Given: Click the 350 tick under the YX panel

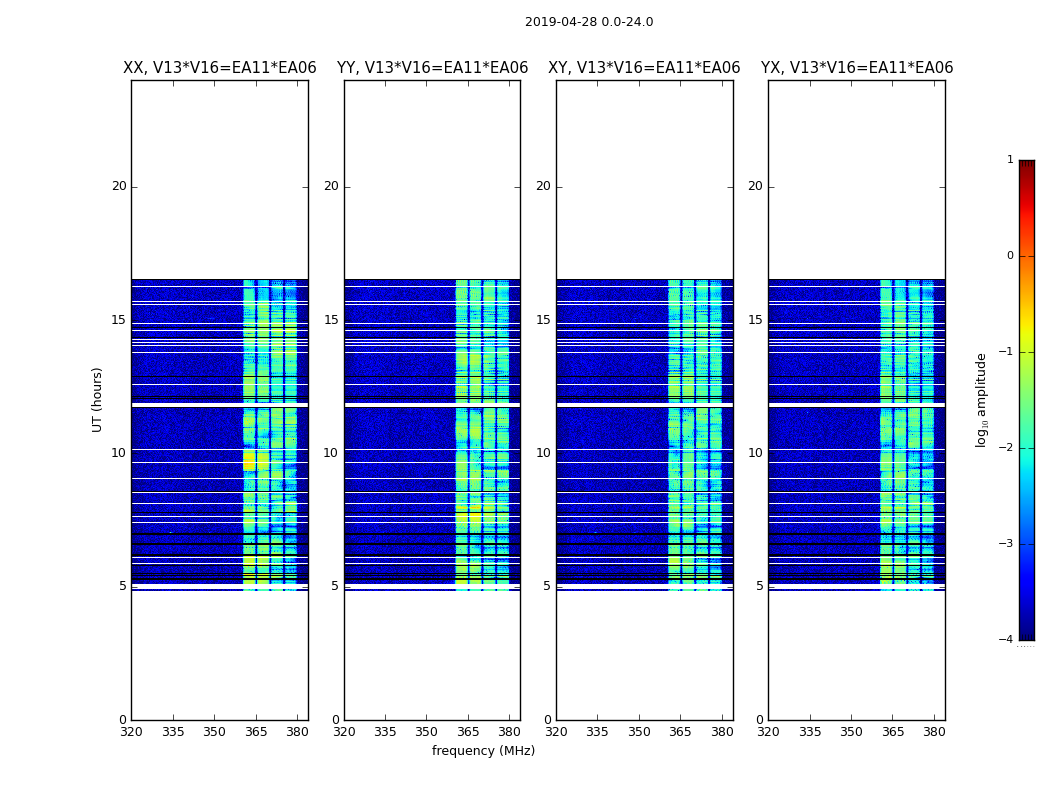Looking at the screenshot, I should pyautogui.click(x=851, y=732).
